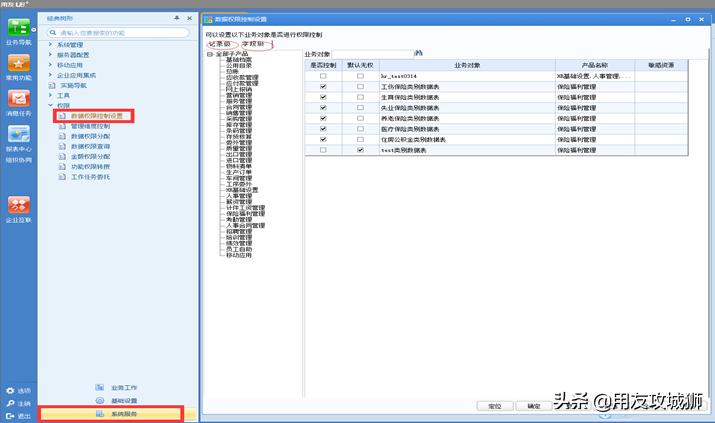Click the 退出 exit icon

10,416
